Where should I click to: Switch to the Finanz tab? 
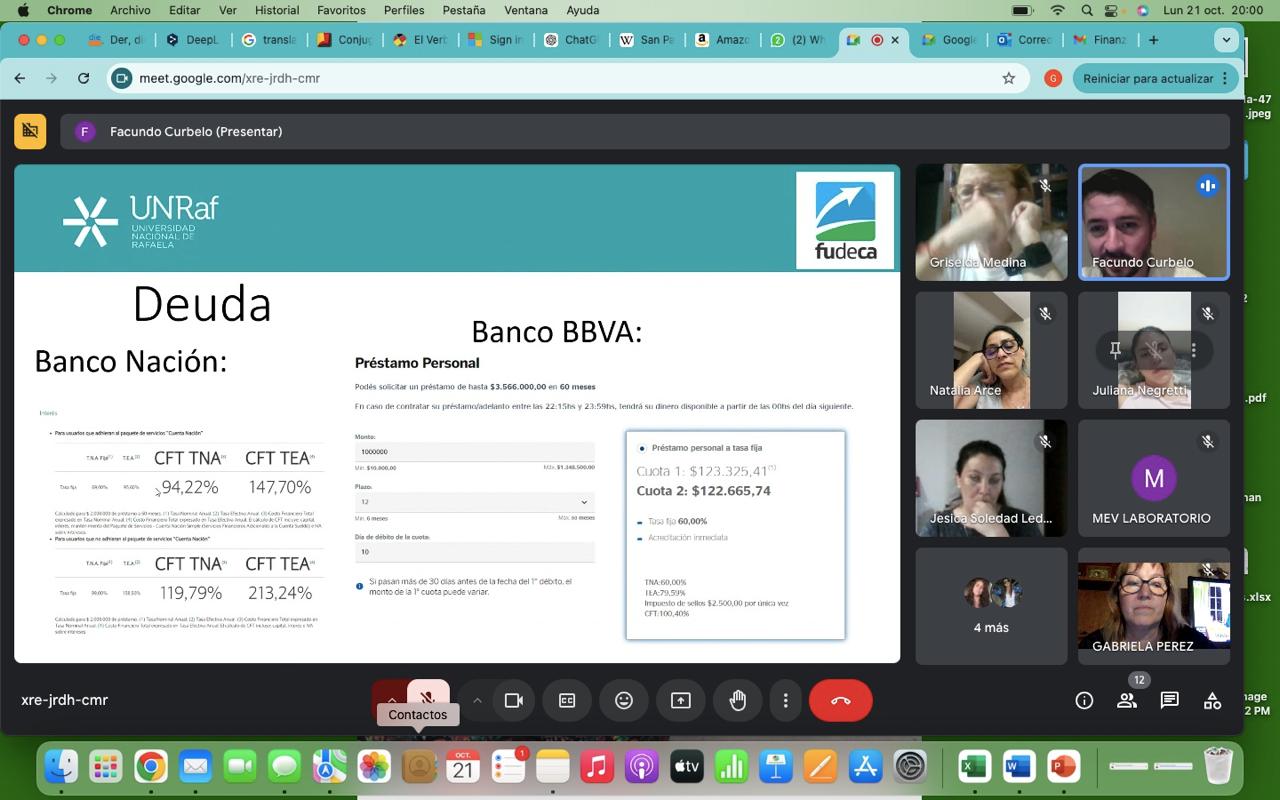[1099, 40]
